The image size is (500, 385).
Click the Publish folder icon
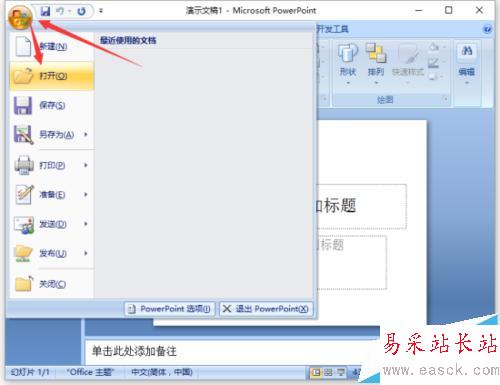pos(23,253)
